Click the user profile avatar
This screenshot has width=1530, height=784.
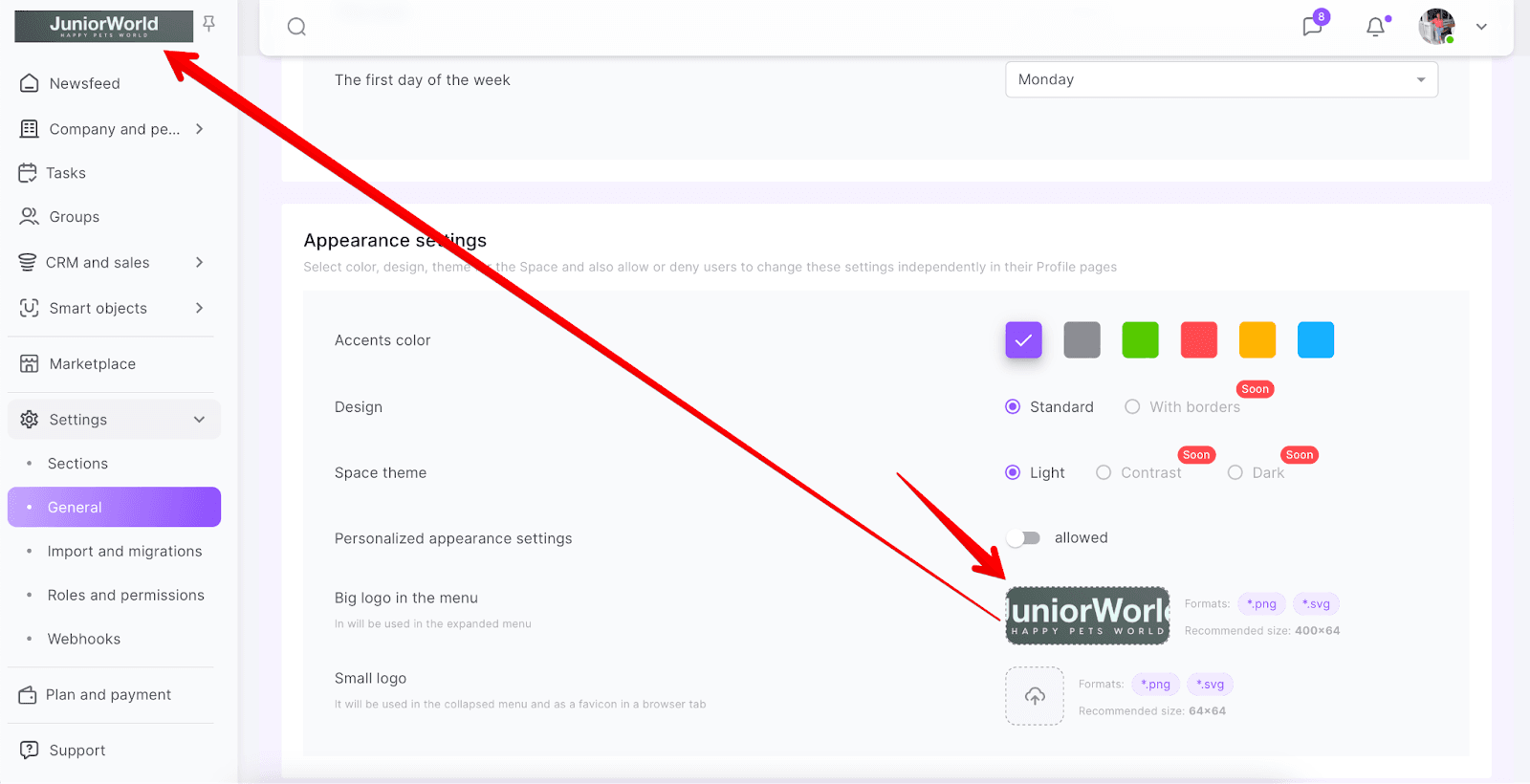click(1435, 27)
